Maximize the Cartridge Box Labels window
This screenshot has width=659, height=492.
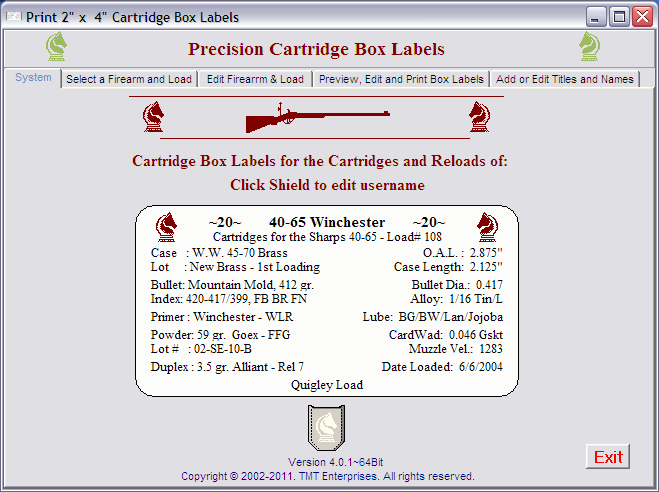click(x=618, y=17)
